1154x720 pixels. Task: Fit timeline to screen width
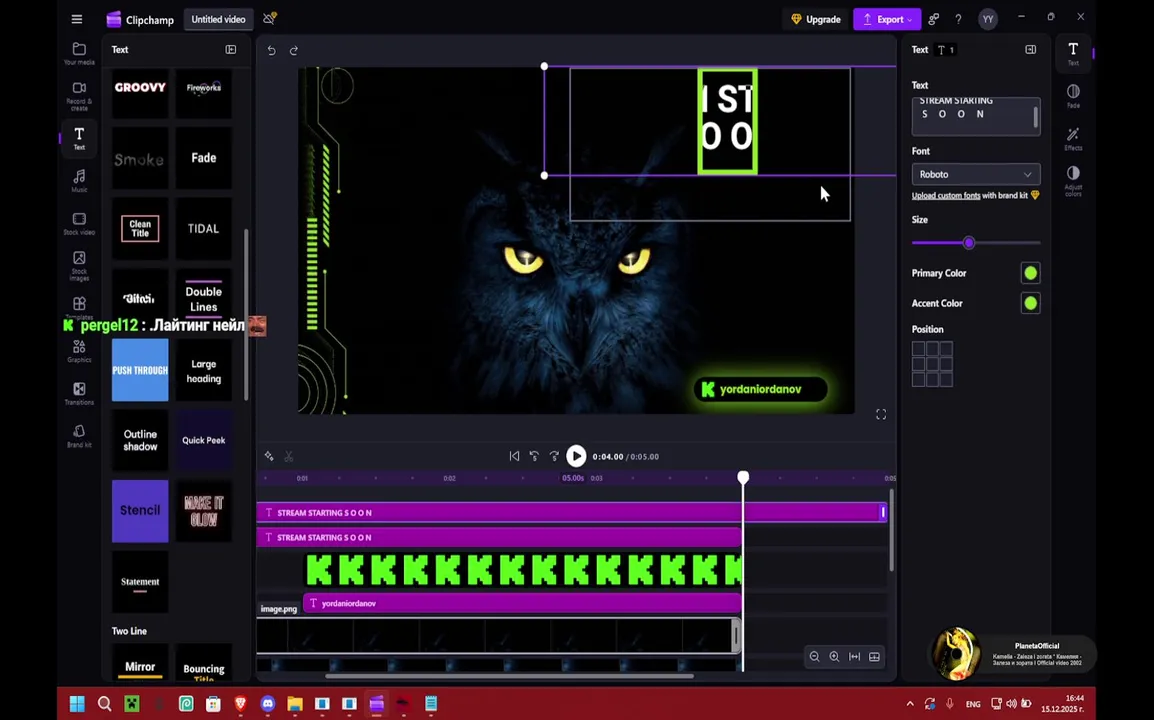854,657
